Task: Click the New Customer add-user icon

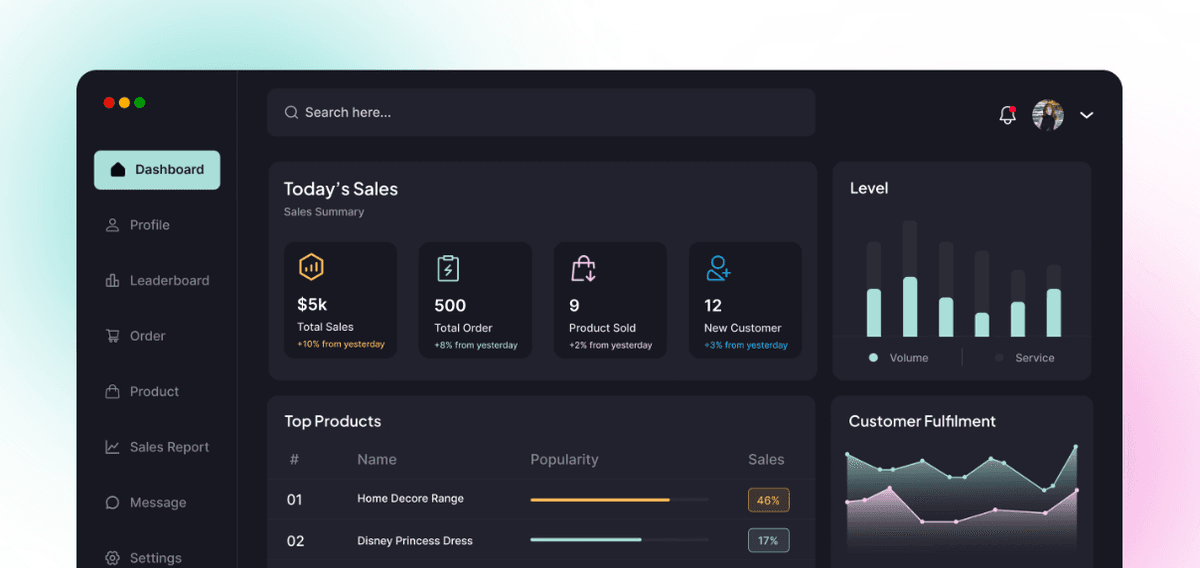Action: click(718, 268)
